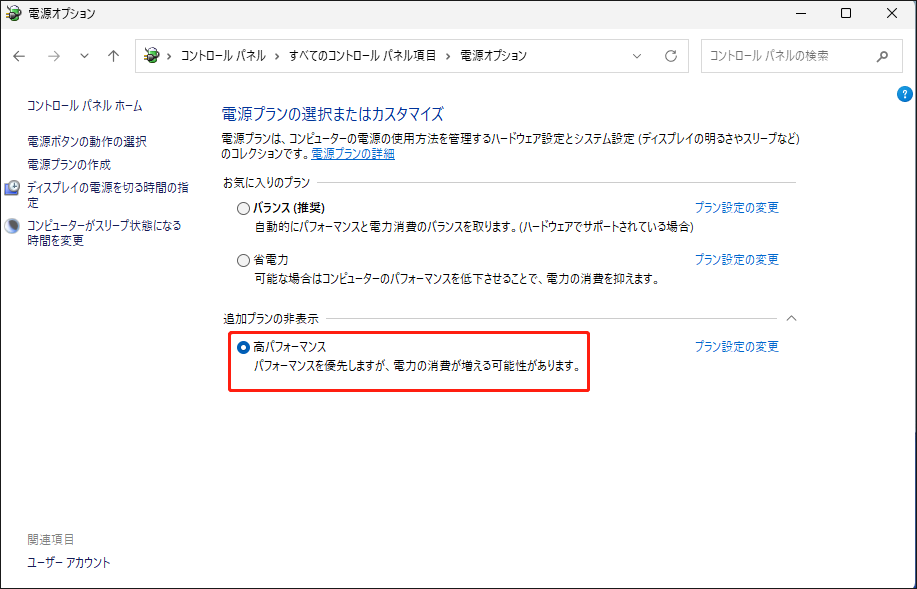Open Help via the question mark icon
917x589 pixels.
click(x=904, y=93)
